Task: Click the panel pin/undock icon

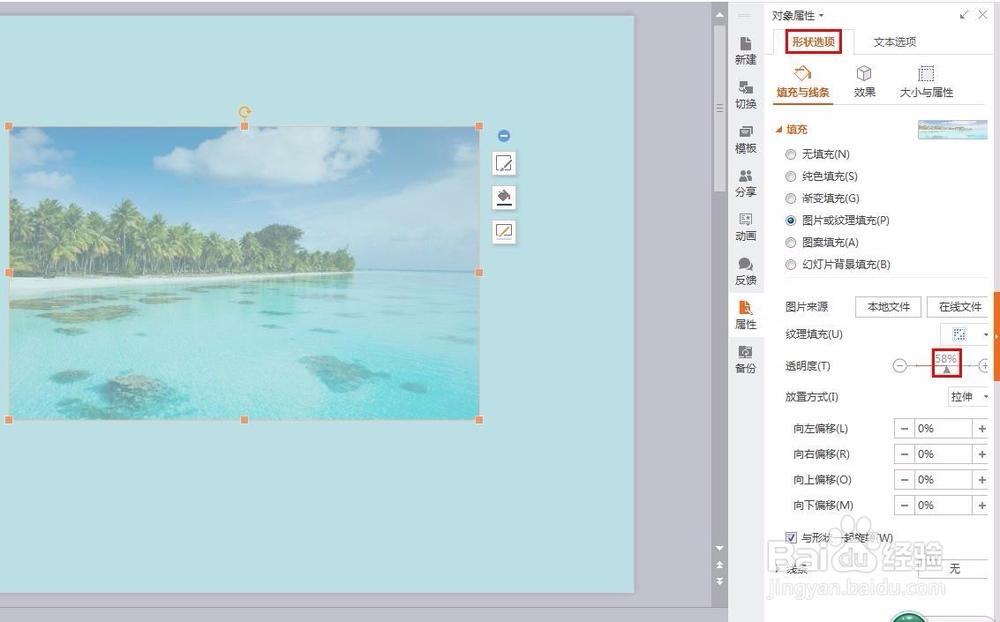Action: coord(964,15)
